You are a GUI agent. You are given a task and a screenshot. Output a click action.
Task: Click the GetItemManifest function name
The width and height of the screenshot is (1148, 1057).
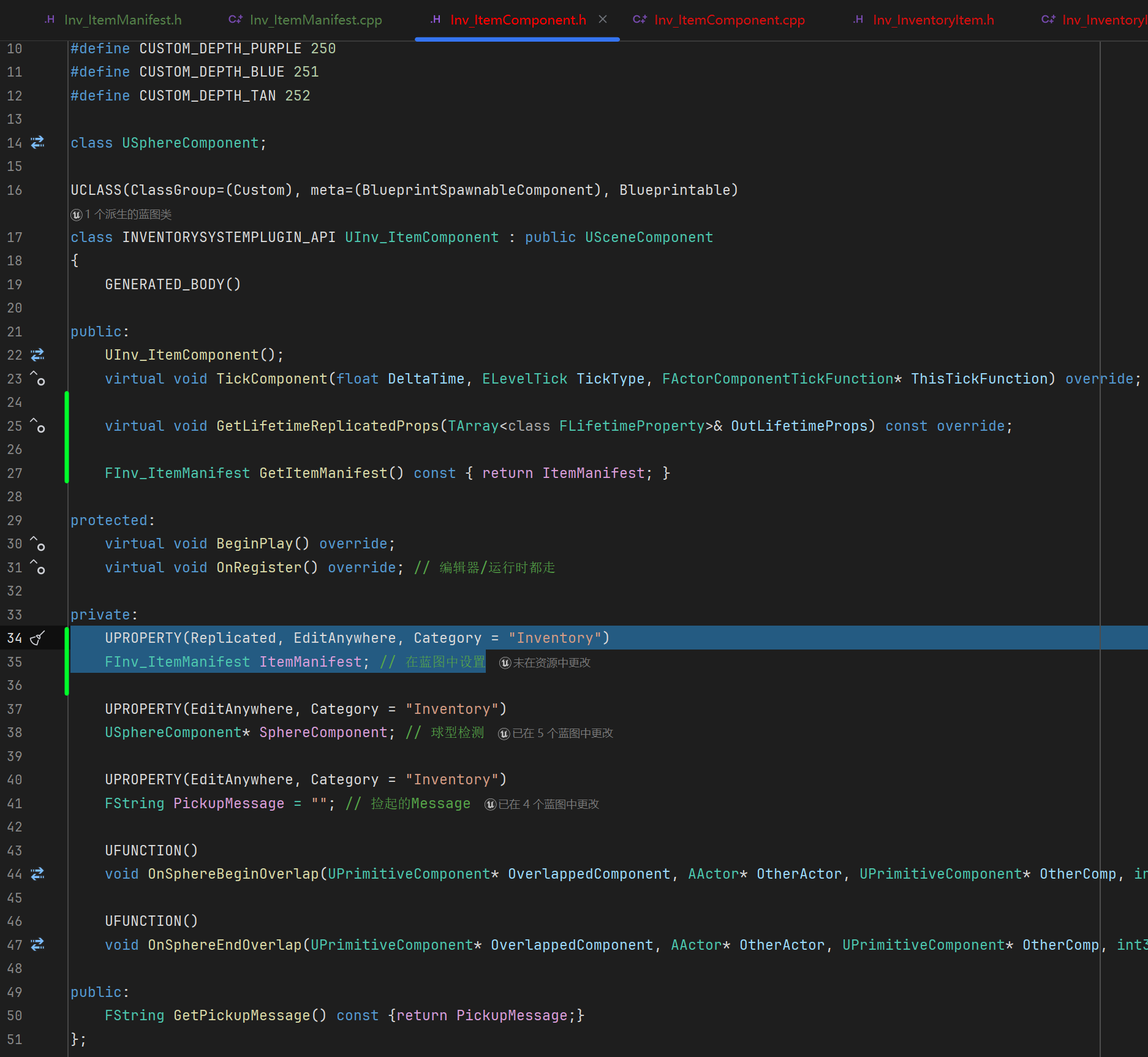[x=323, y=473]
